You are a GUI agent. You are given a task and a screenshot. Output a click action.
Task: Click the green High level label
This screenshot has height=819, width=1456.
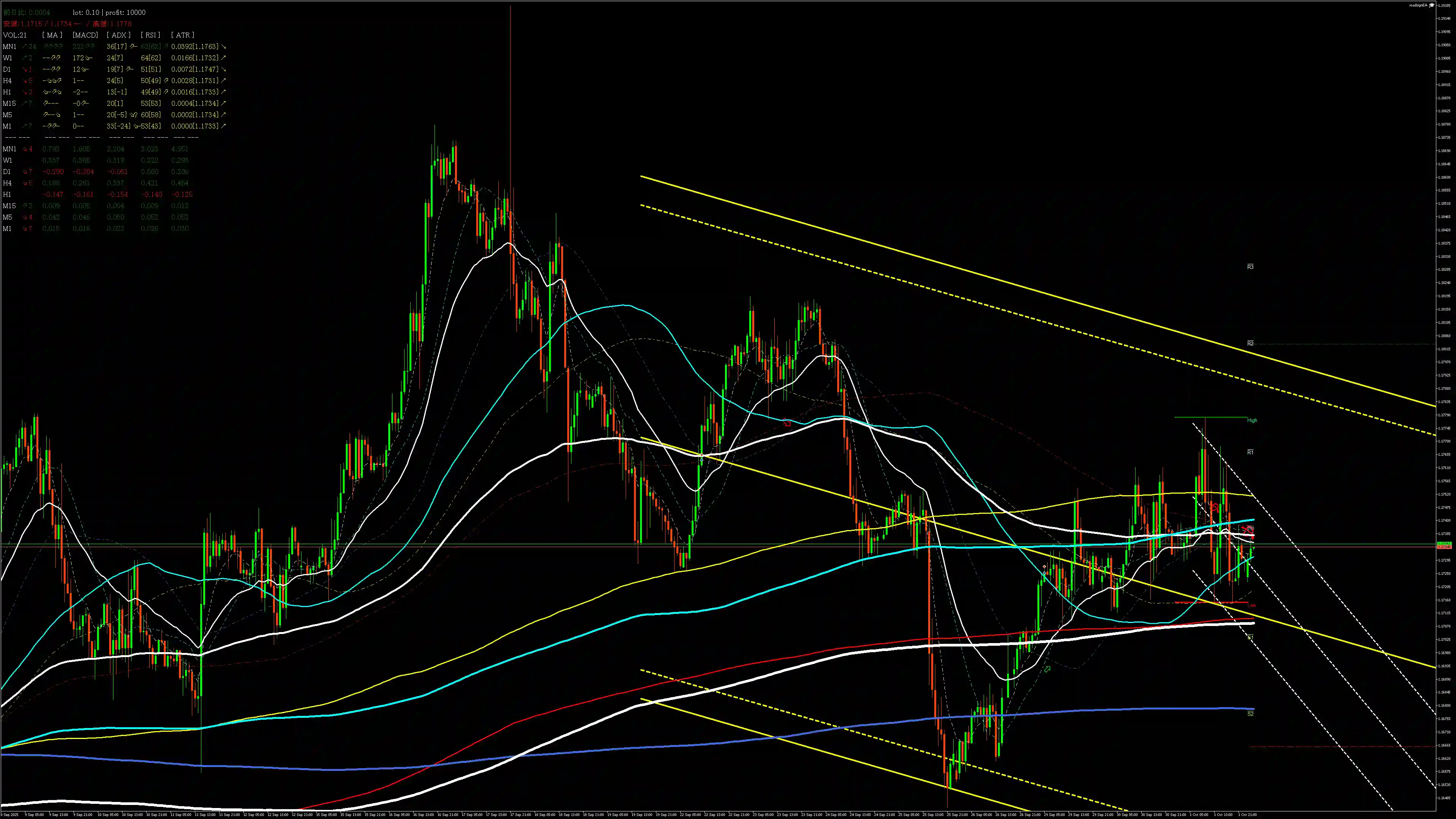point(1252,420)
